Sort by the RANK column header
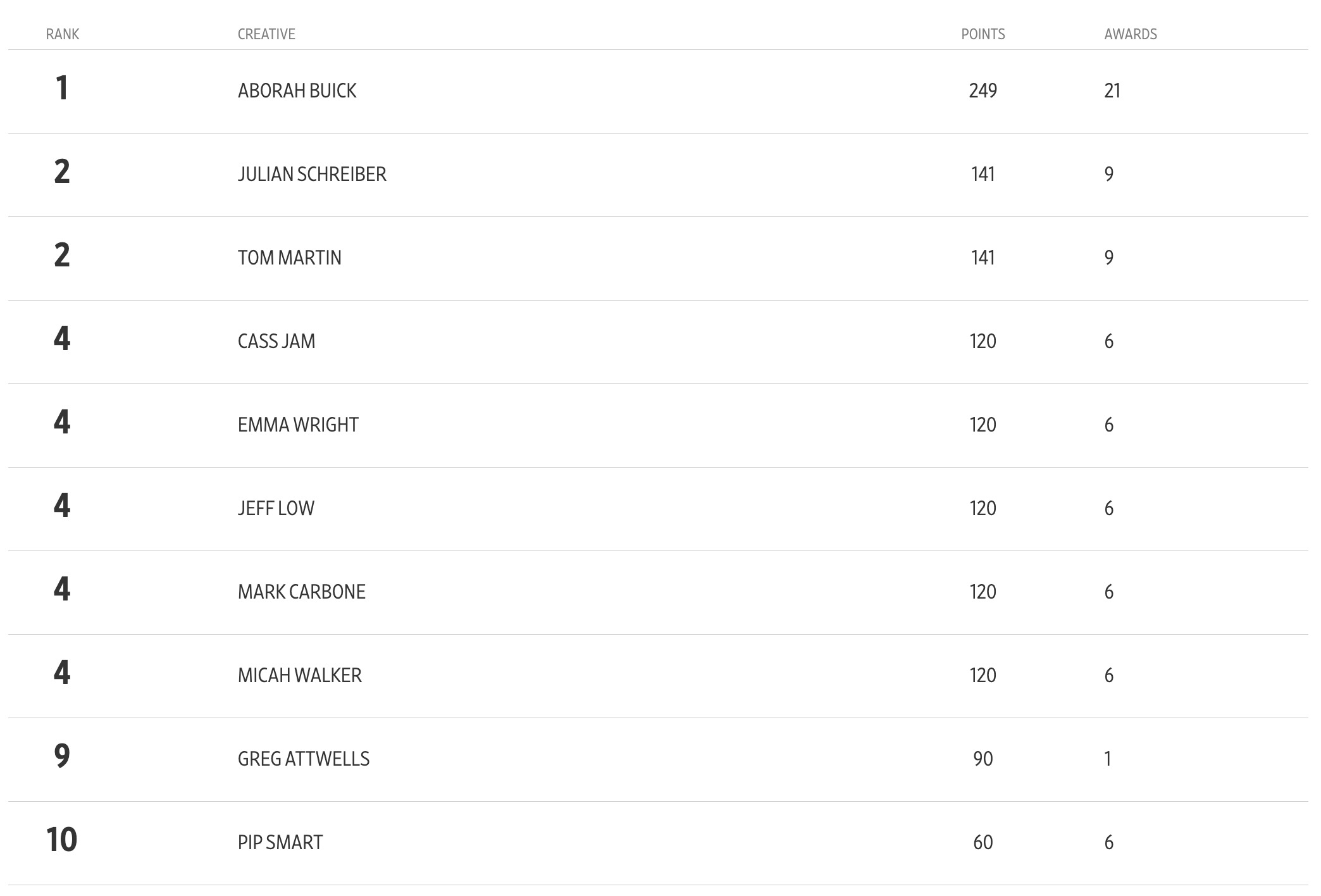 coord(63,34)
